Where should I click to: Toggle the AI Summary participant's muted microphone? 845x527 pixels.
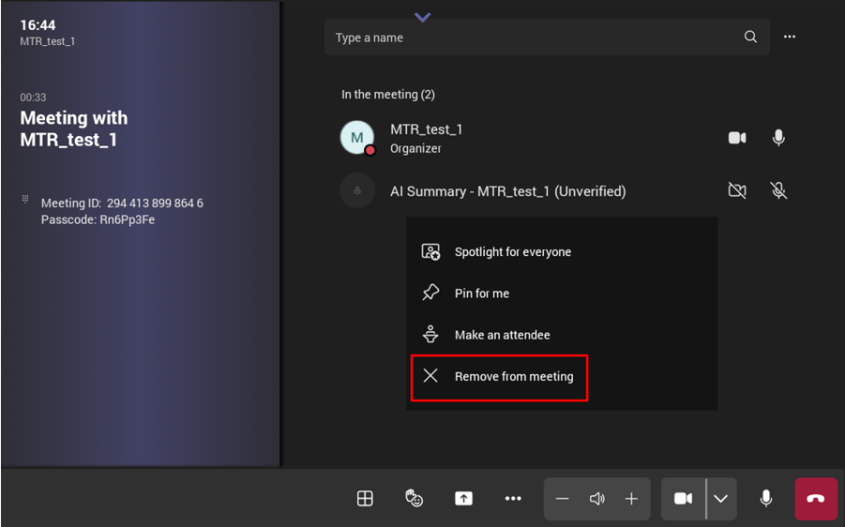(778, 191)
